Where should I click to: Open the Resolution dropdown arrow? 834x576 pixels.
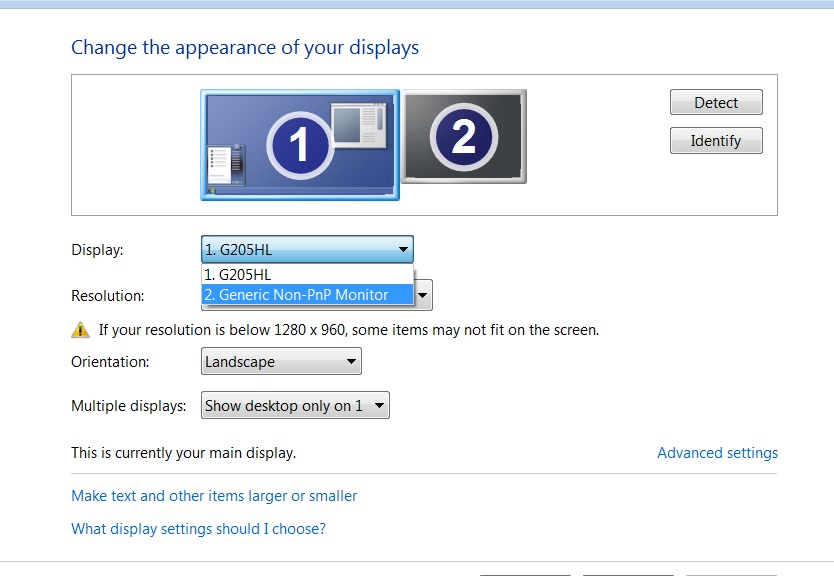423,295
